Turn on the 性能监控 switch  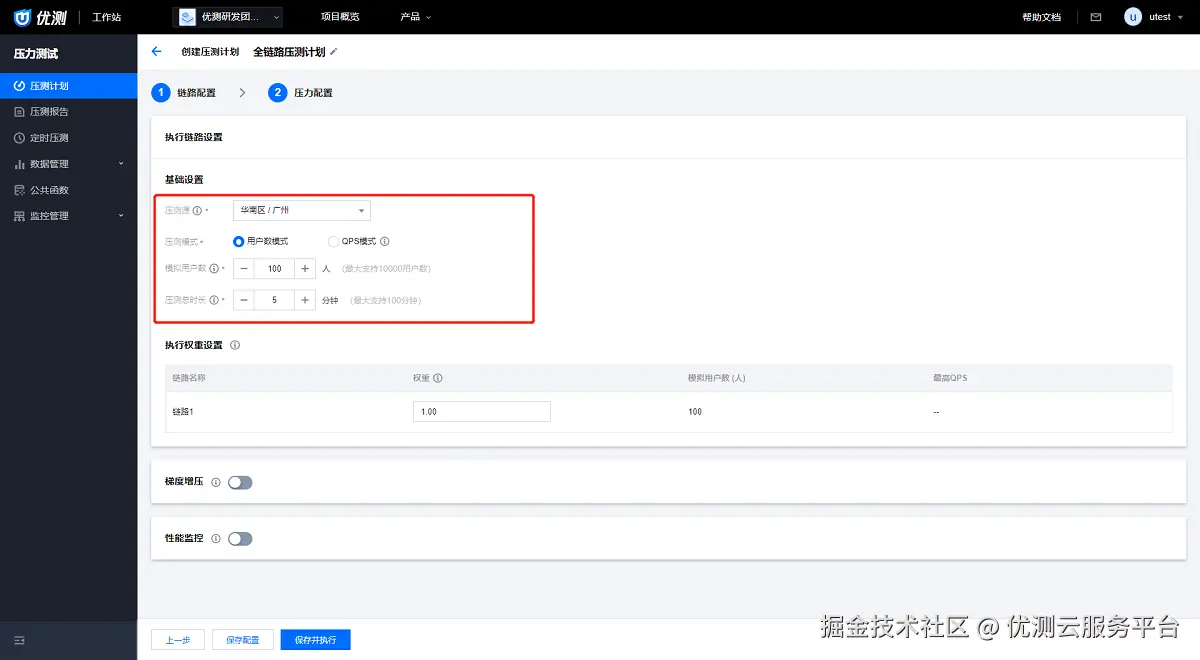pyautogui.click(x=239, y=538)
